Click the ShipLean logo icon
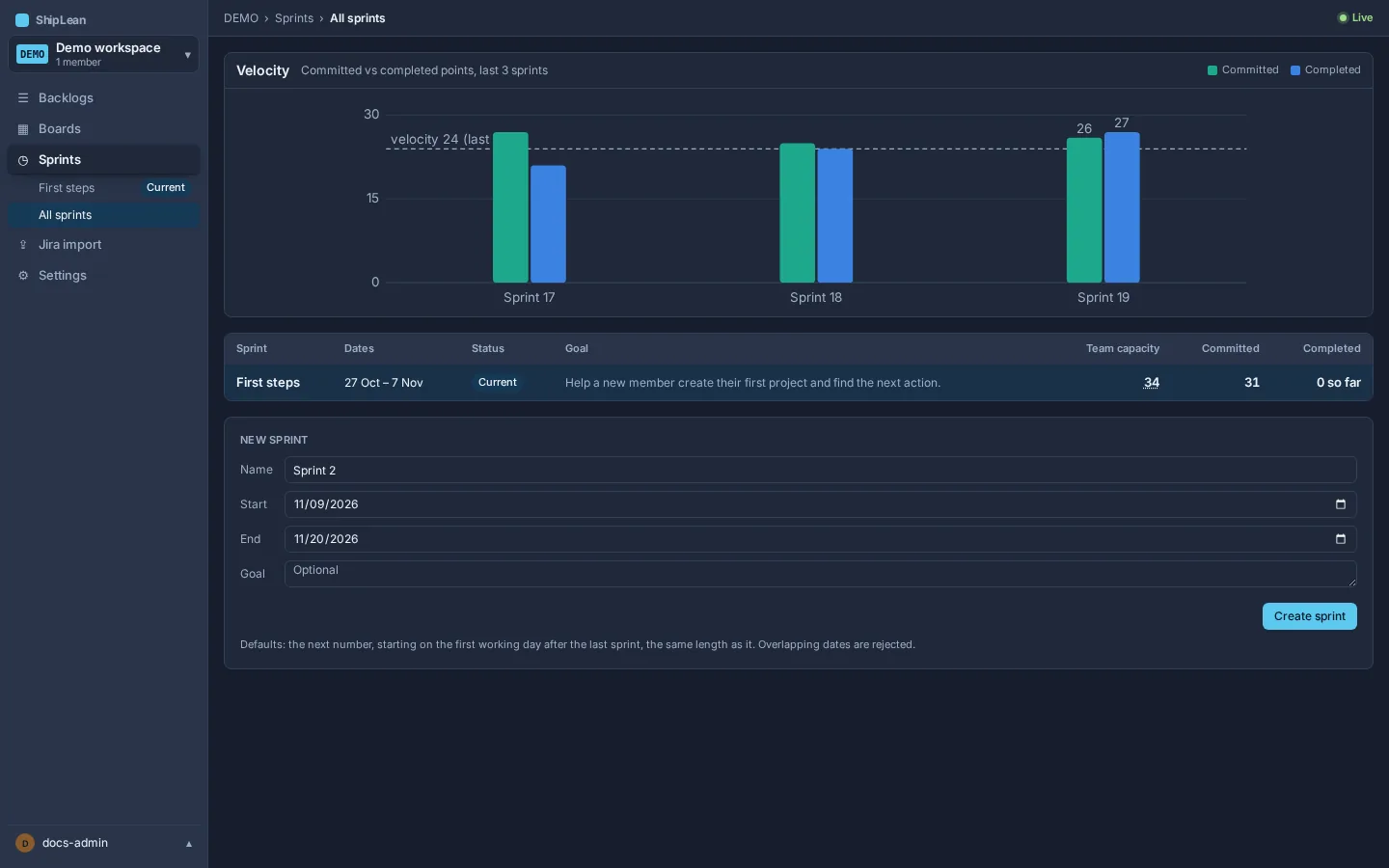Screen dimensions: 1389x868 click(x=22, y=20)
